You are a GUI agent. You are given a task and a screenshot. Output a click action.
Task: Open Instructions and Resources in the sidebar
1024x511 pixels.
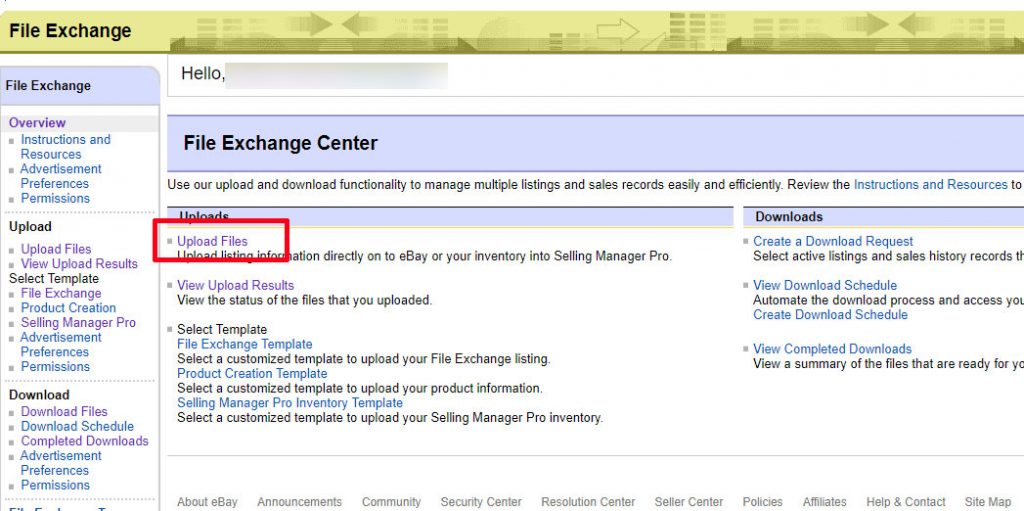coord(65,147)
